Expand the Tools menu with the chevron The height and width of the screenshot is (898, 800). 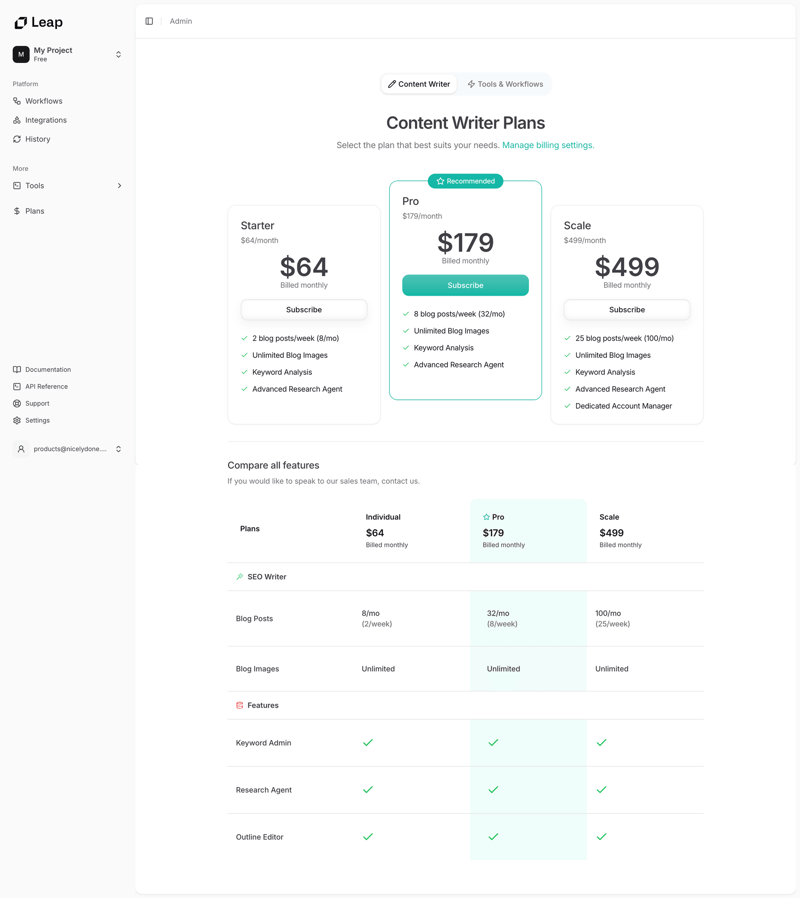tap(119, 185)
